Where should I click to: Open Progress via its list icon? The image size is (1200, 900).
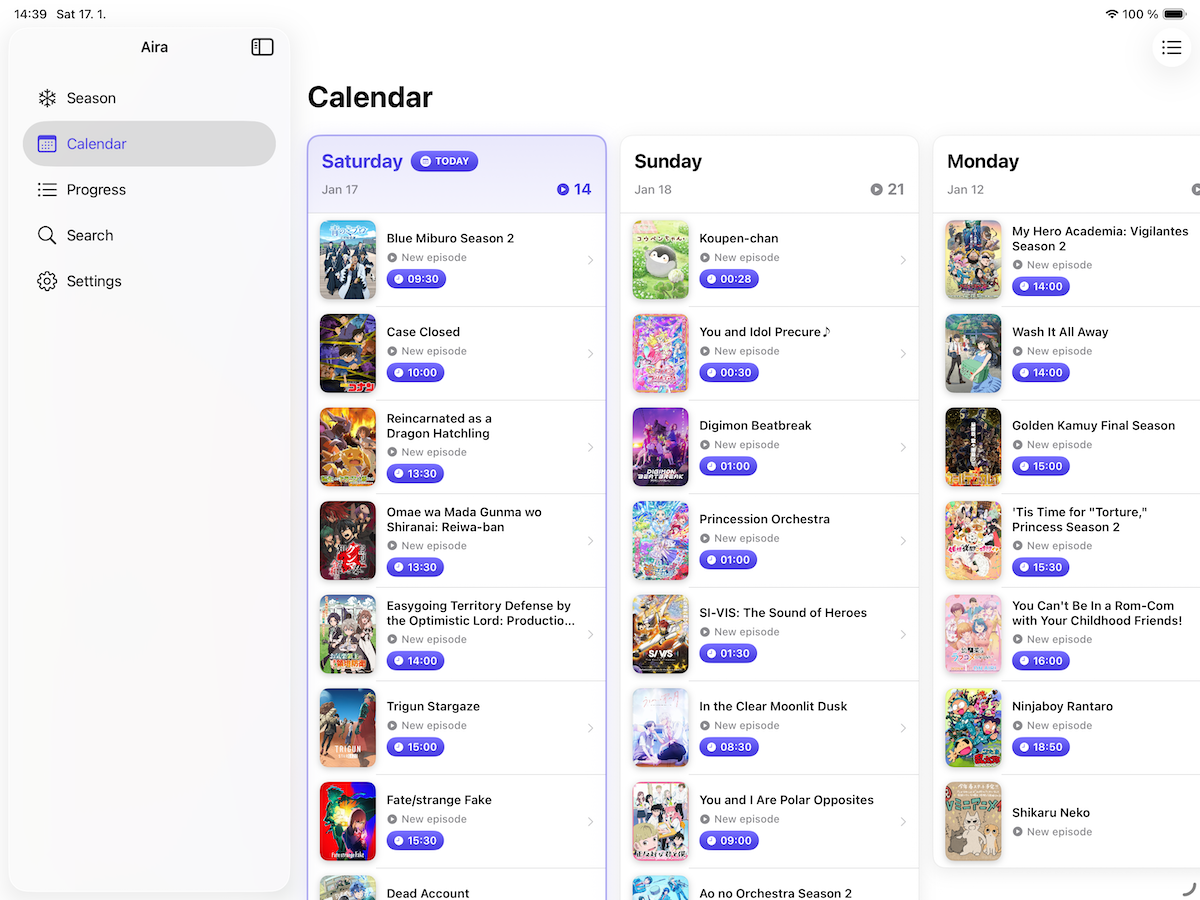pyautogui.click(x=46, y=189)
